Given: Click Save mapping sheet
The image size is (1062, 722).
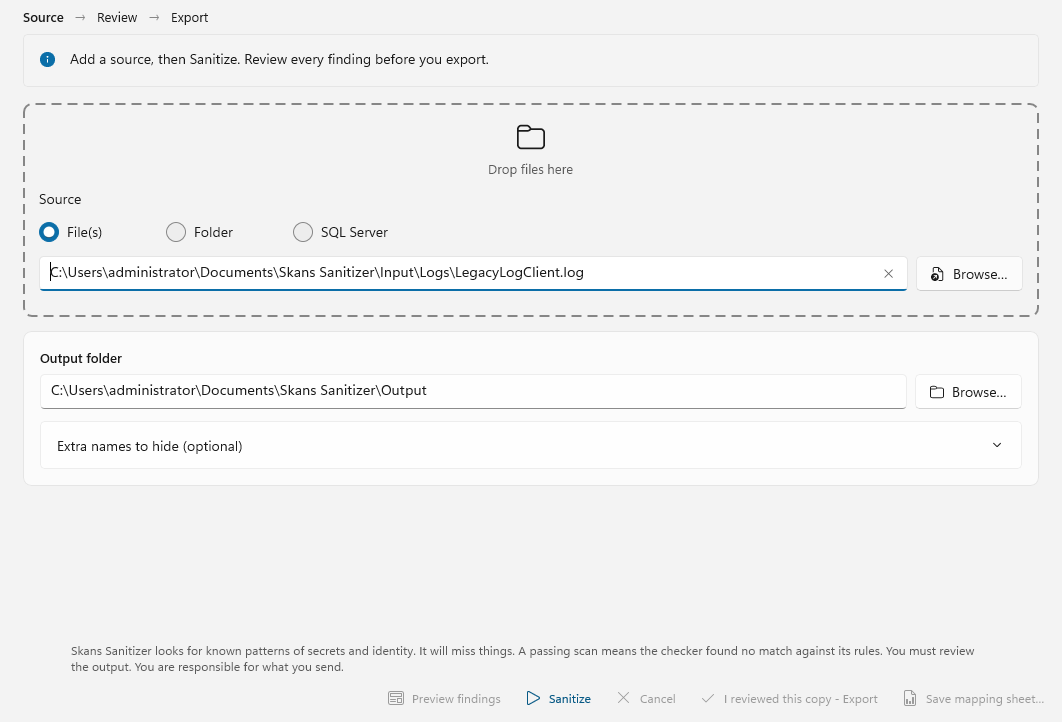Looking at the screenshot, I should [x=973, y=698].
